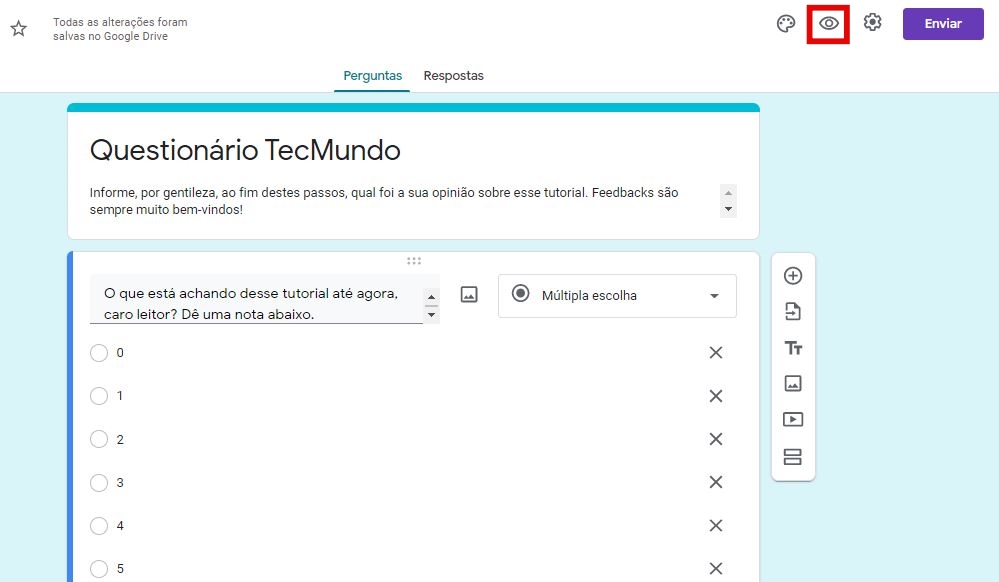Open form settings gear

click(872, 22)
